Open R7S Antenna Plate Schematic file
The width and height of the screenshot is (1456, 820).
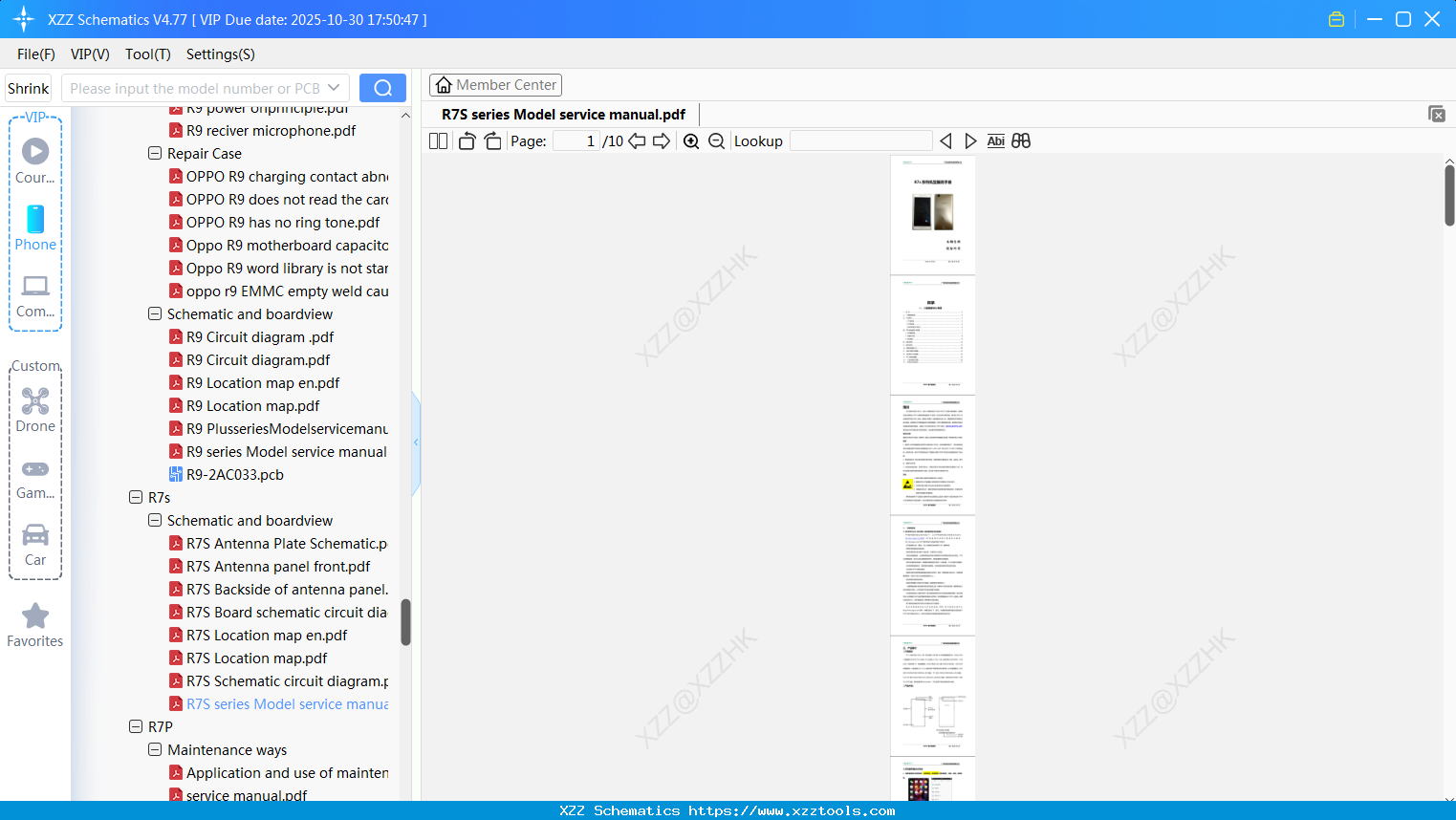pyautogui.click(x=287, y=543)
